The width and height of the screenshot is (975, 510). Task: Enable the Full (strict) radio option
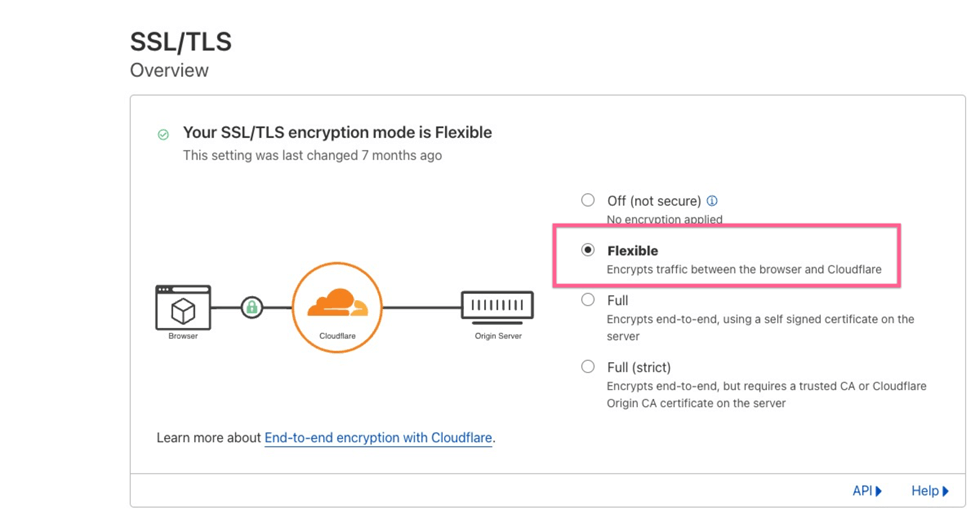click(588, 367)
